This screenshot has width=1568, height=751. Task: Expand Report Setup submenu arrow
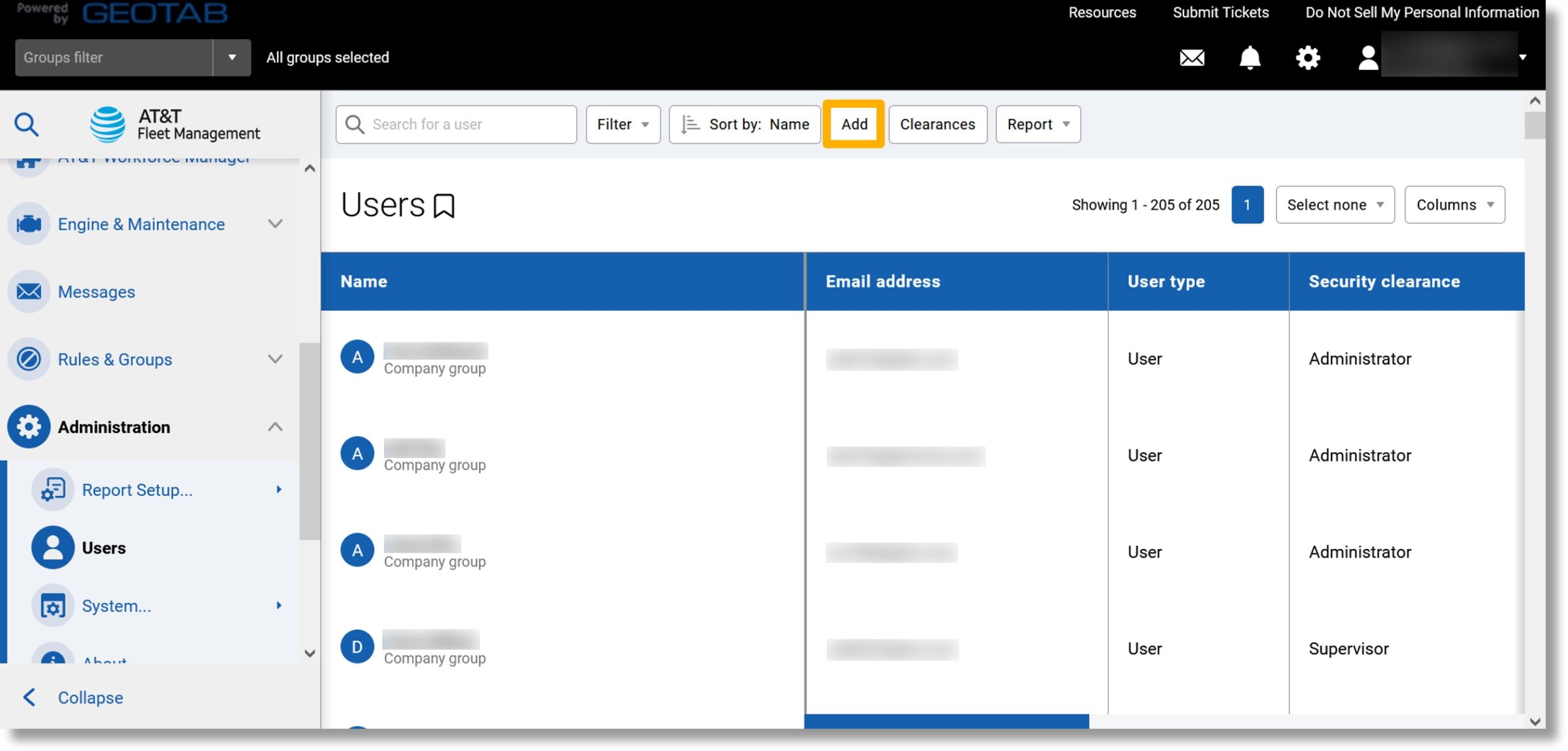(279, 489)
